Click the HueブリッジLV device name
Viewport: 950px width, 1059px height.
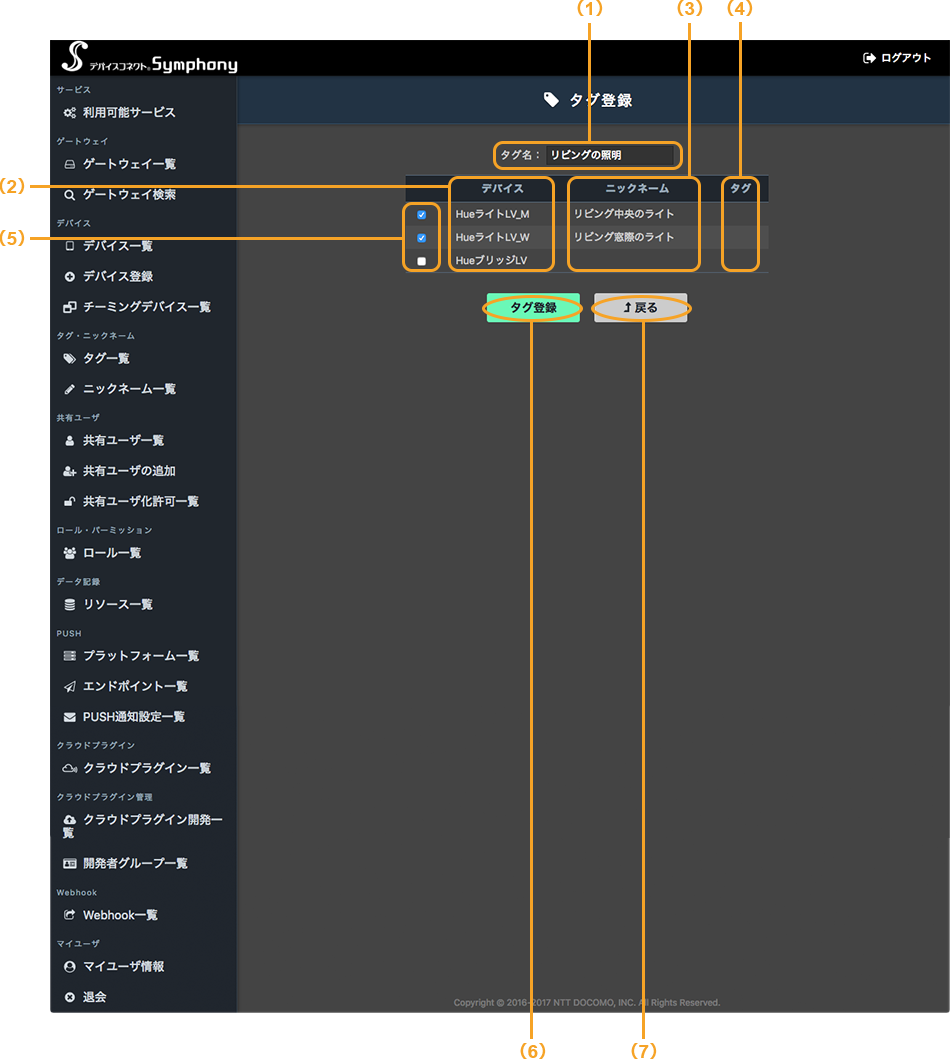[x=491, y=261]
